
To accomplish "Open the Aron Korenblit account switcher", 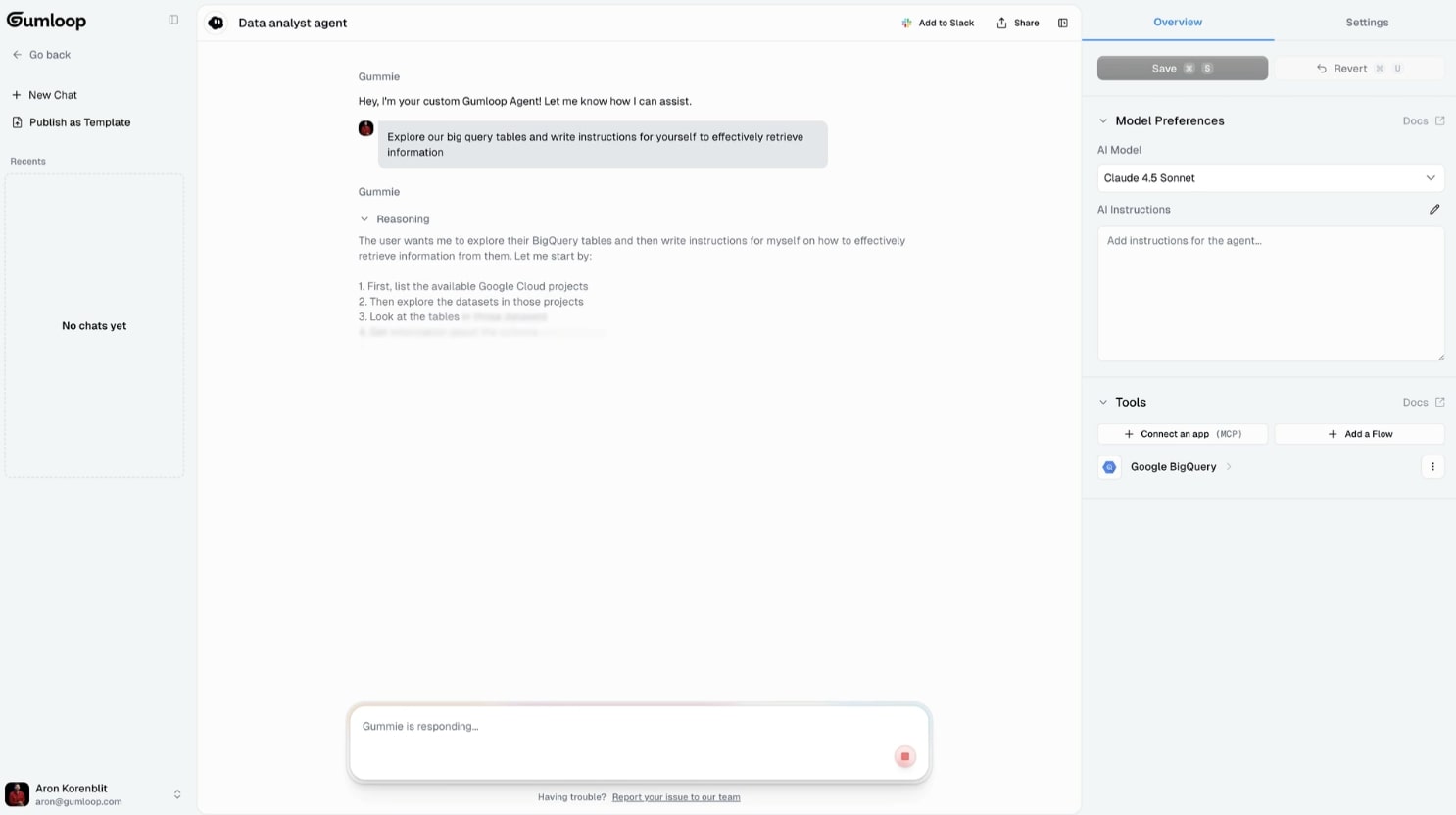I will [x=177, y=794].
